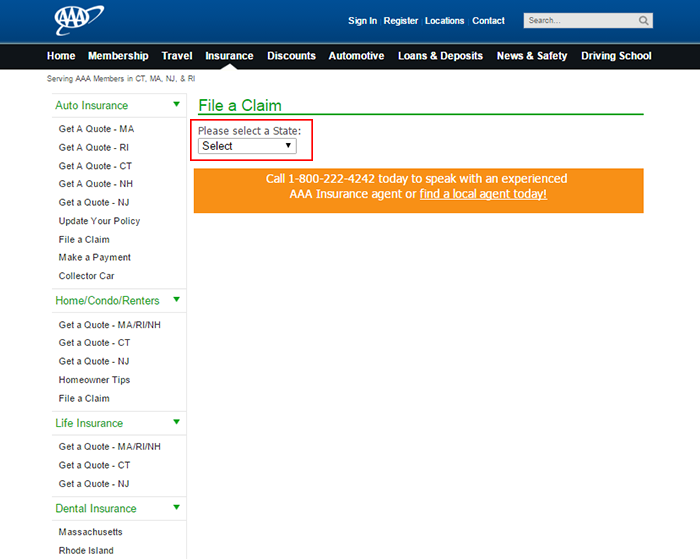Open Homeowner Tips link
Viewport: 700px width, 559px height.
coord(94,380)
